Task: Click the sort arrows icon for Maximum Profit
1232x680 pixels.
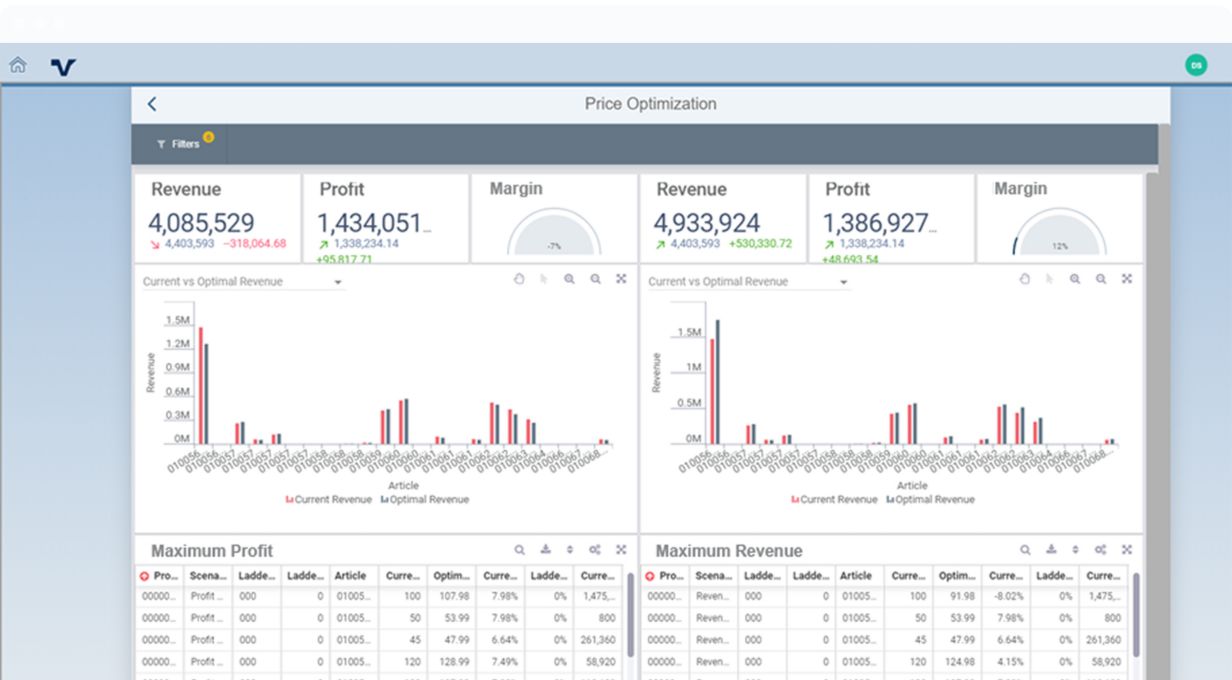Action: coord(570,550)
